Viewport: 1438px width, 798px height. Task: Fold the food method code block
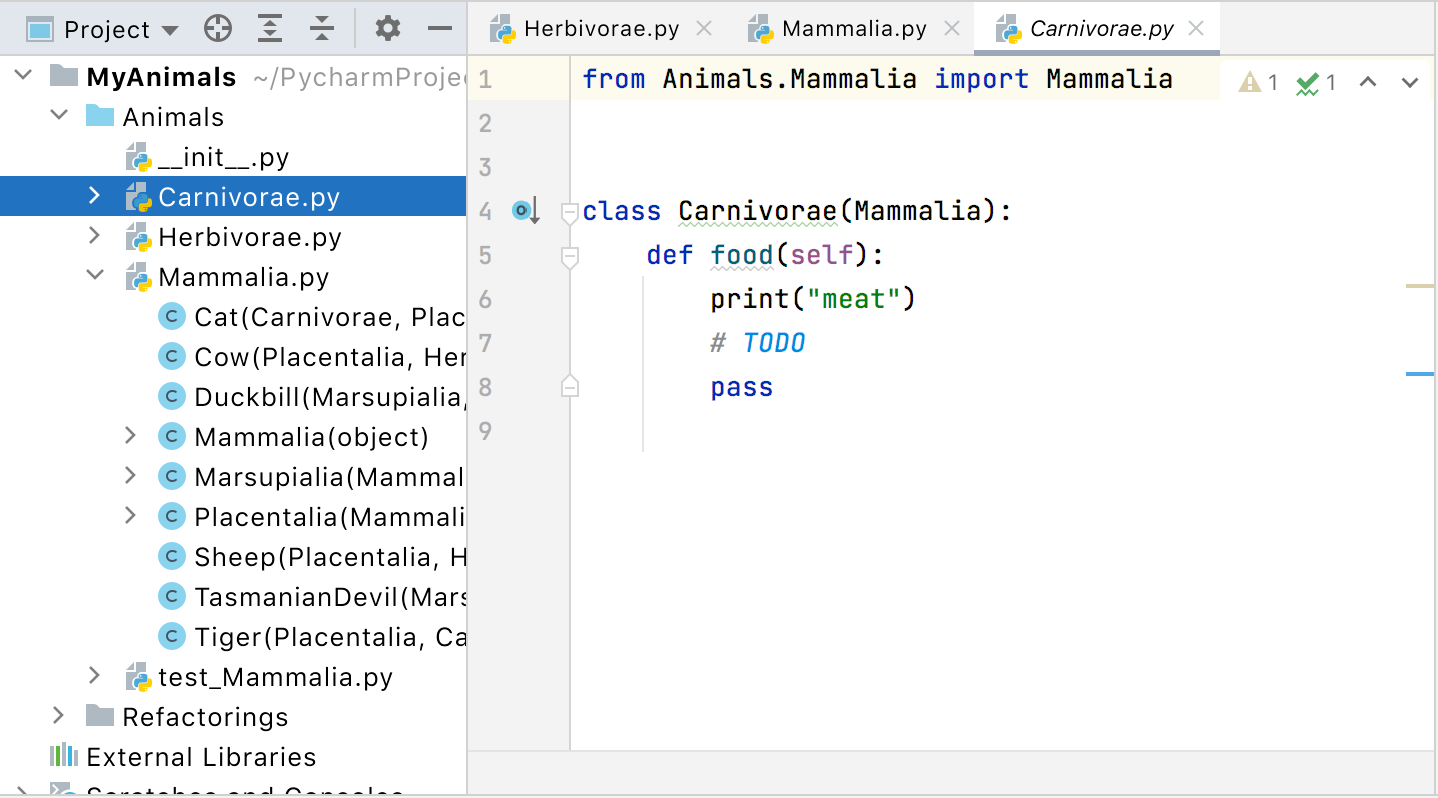click(x=570, y=256)
